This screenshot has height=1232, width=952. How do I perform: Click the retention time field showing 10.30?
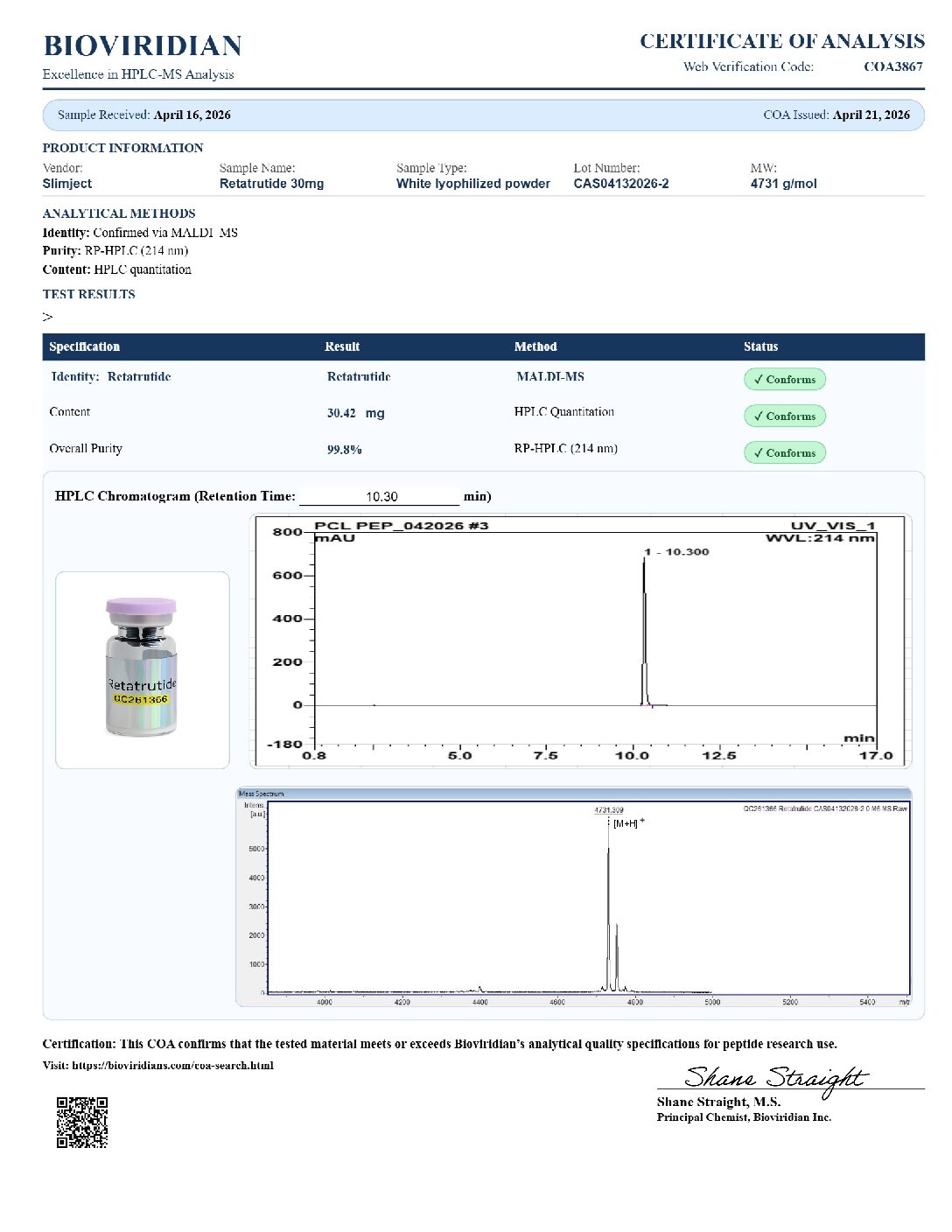coord(380,497)
